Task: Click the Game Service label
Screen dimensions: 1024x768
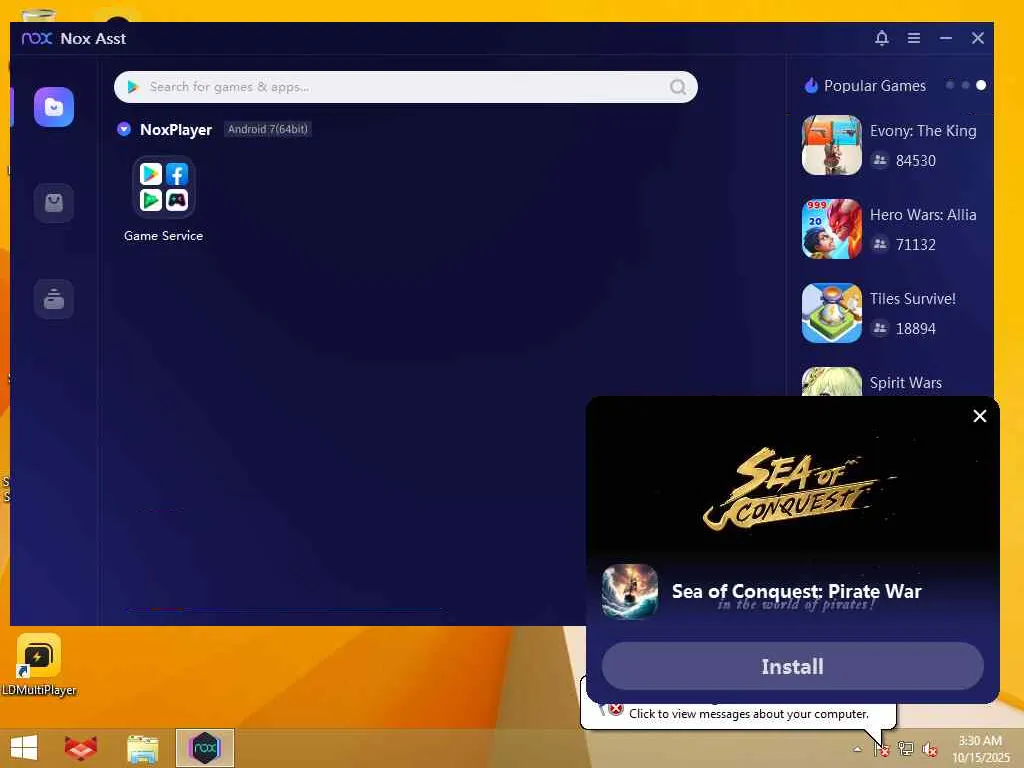Action: [x=163, y=236]
